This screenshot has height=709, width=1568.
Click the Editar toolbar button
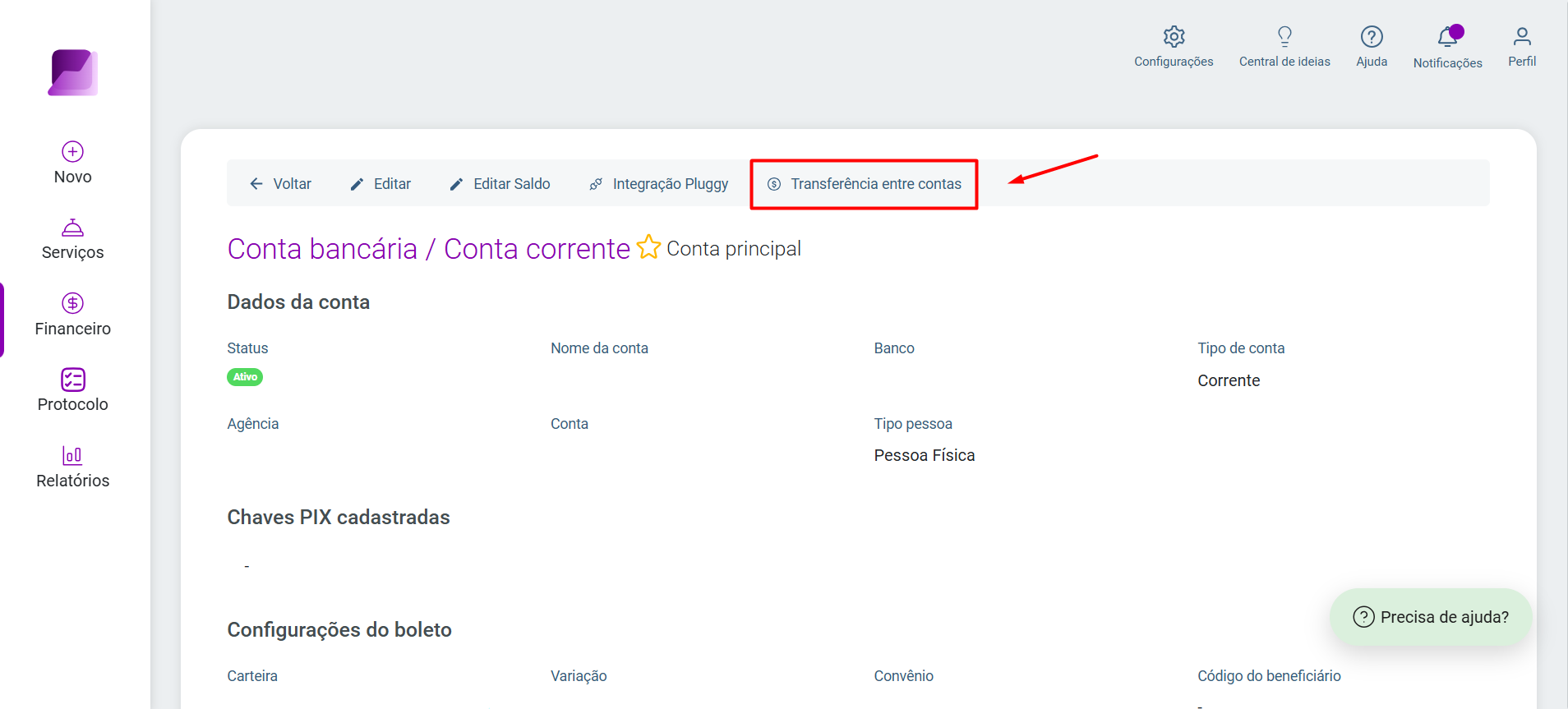coord(380,184)
